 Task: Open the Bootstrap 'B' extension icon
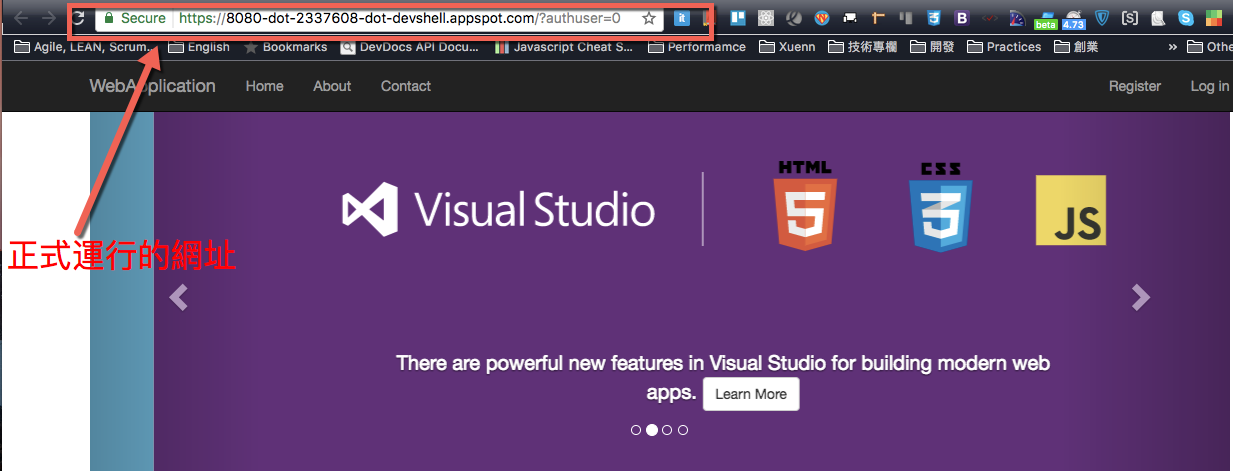coord(961,18)
